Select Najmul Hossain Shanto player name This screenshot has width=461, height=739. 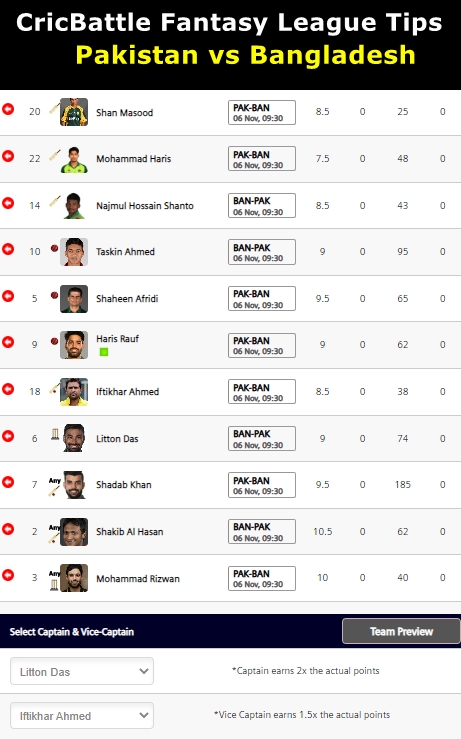pyautogui.click(x=145, y=205)
